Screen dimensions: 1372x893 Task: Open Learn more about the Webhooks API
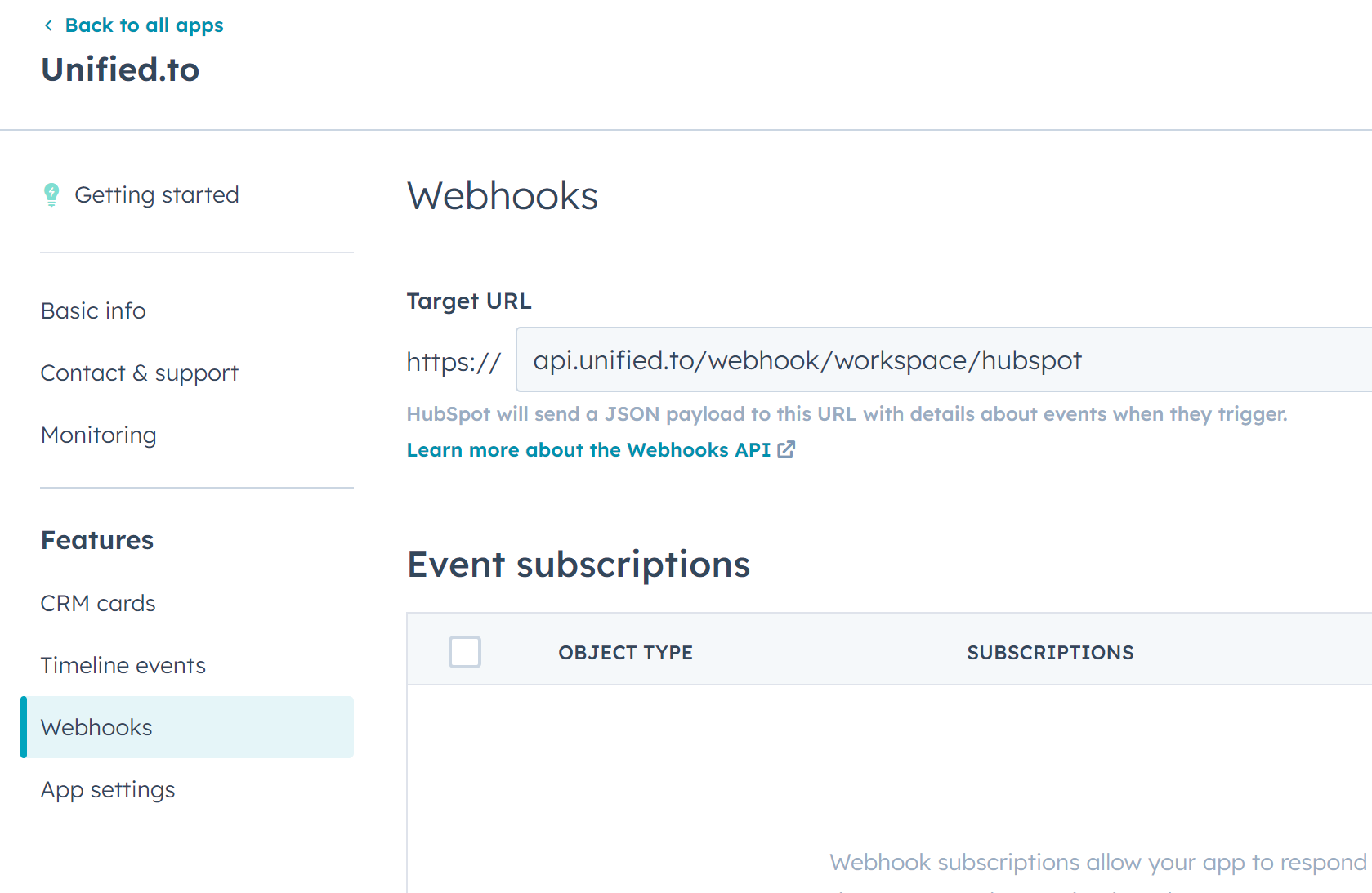tap(589, 450)
